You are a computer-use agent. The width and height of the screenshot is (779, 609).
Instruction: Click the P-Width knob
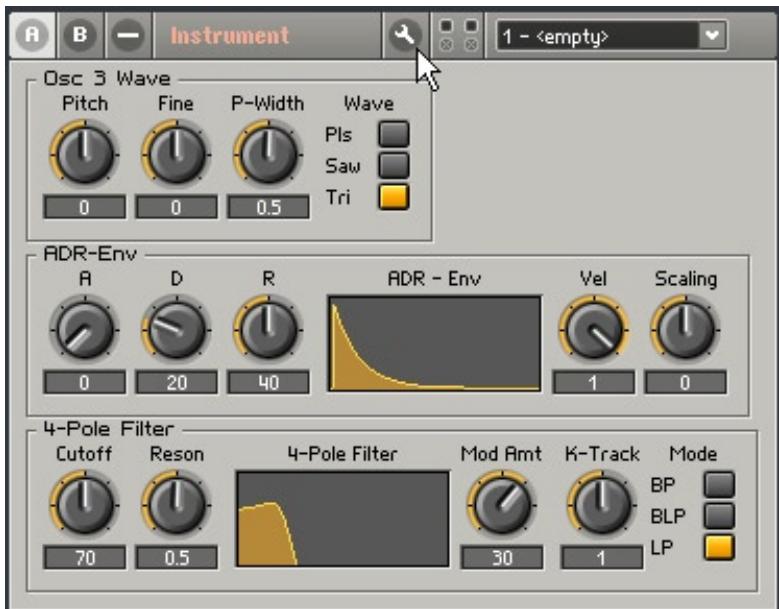268,153
